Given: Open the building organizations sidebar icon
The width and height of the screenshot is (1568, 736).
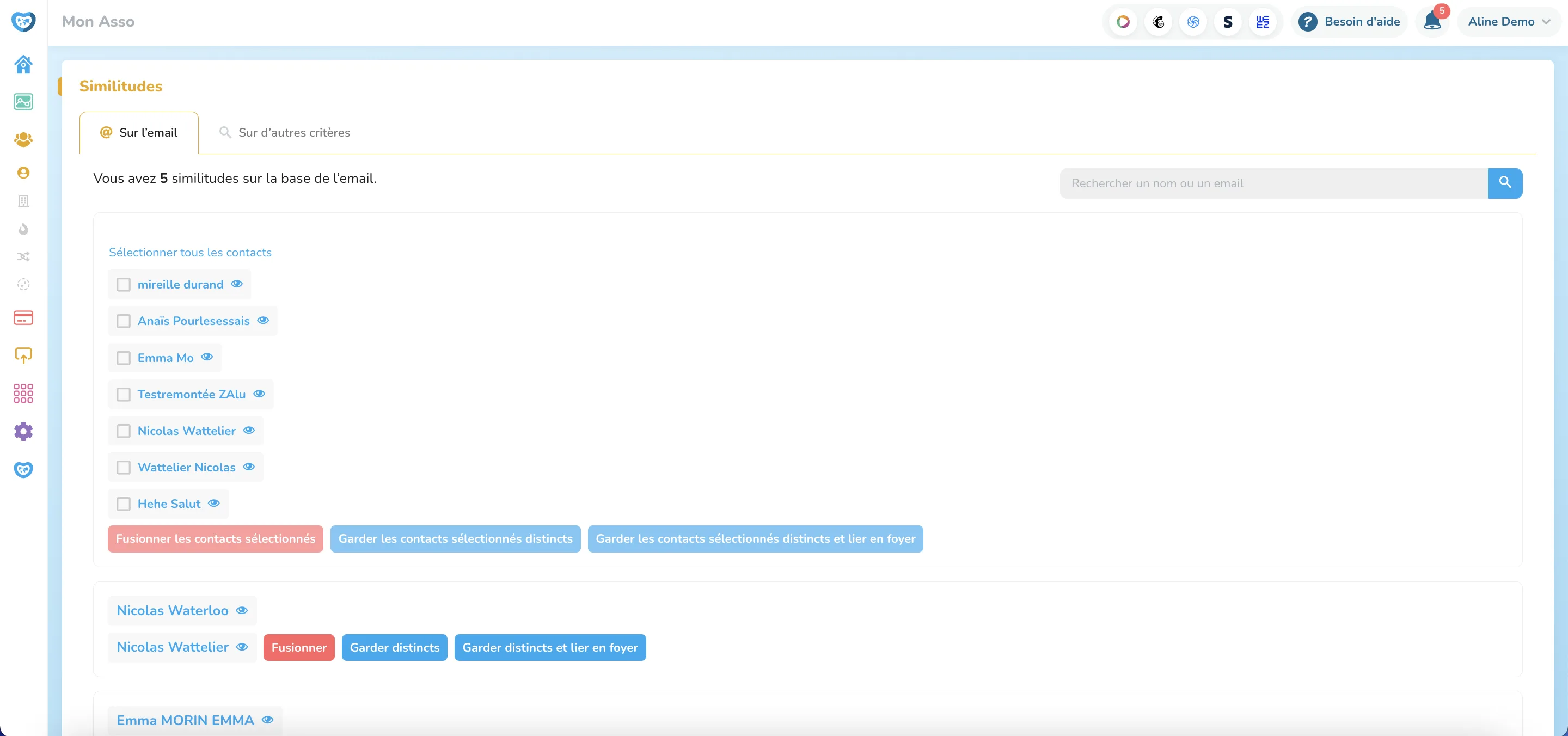Looking at the screenshot, I should click(23, 201).
